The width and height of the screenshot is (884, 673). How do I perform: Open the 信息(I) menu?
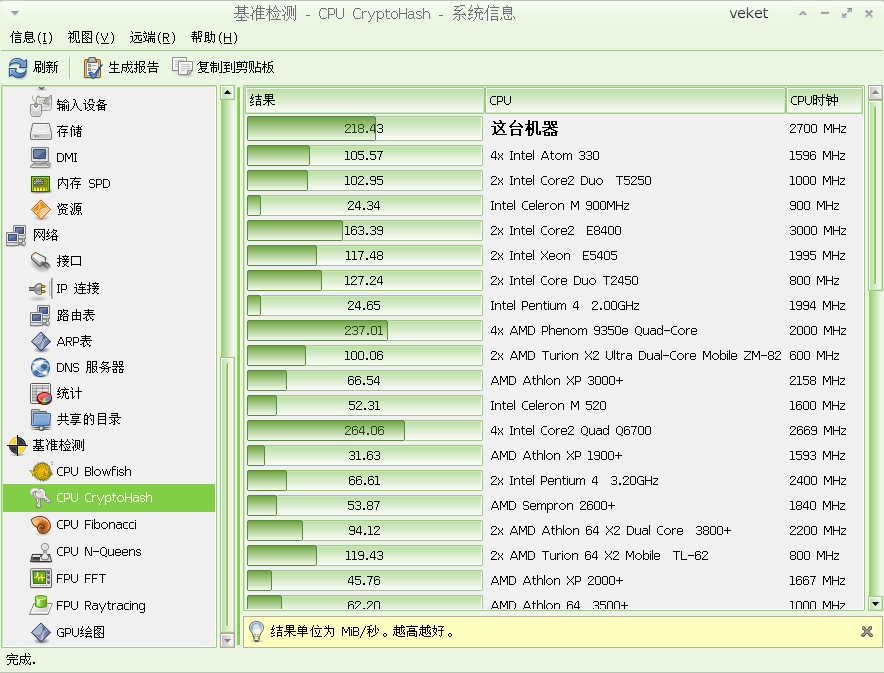pos(32,37)
